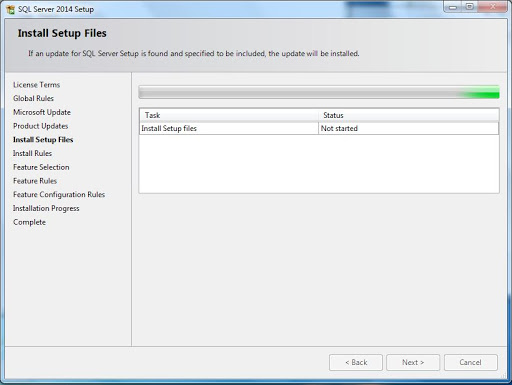Click the Not started status cell
The image size is (512, 385).
coord(409,128)
